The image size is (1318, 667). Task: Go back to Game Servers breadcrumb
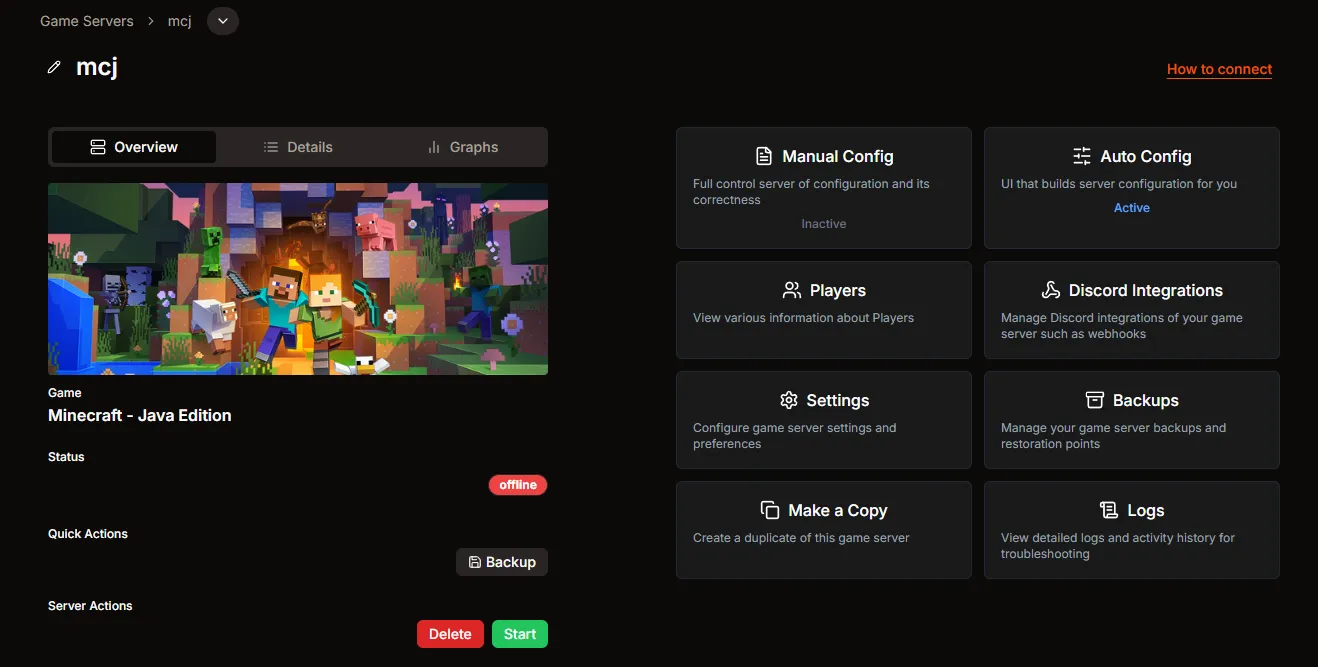click(86, 20)
